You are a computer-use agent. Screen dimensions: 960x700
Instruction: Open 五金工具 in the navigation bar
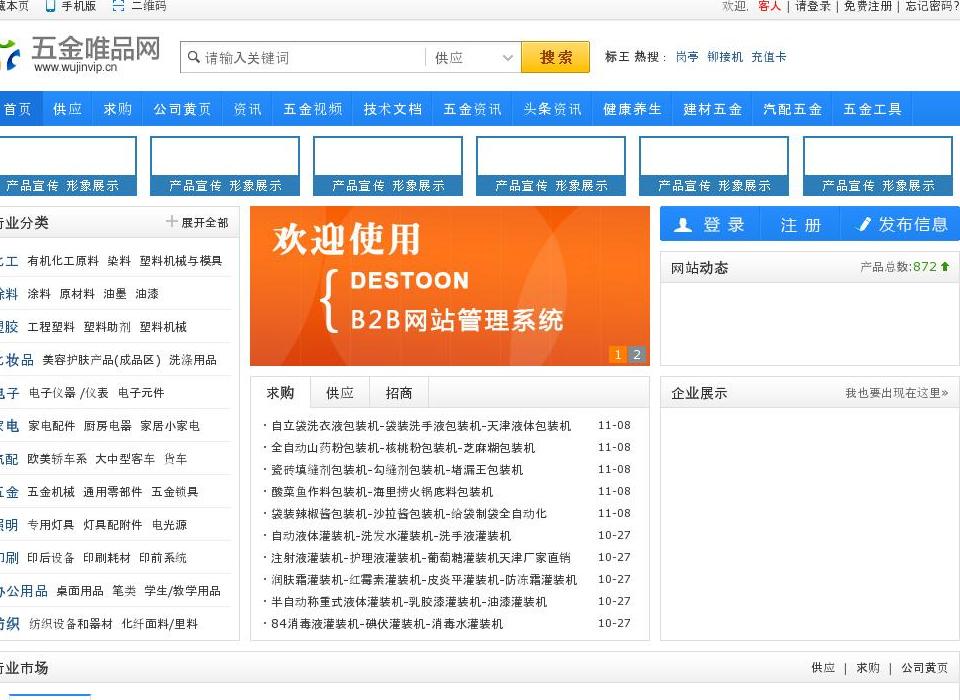pos(872,109)
